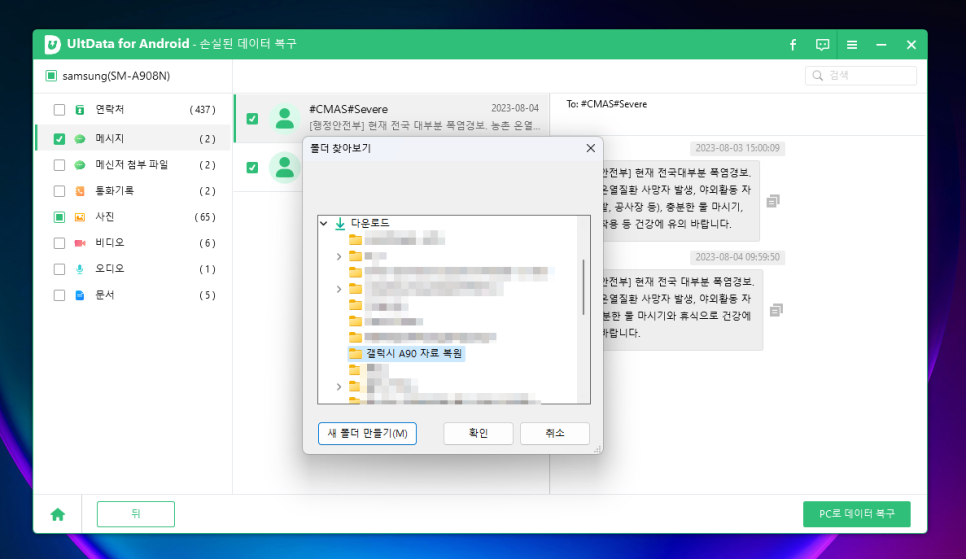Click the 검색 search field
This screenshot has width=966, height=559.
[861, 76]
